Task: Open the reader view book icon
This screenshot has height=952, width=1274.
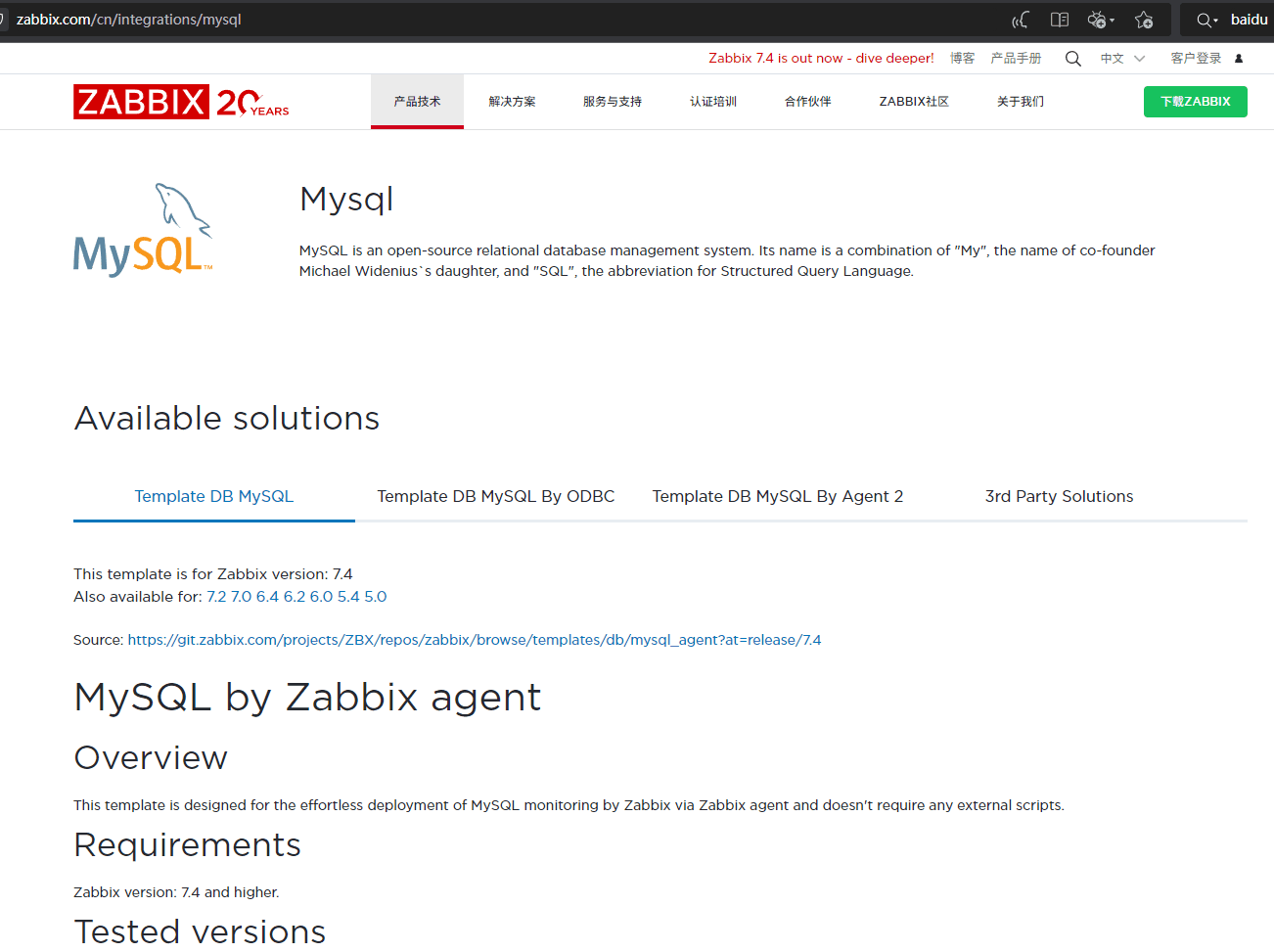Action: coord(1060,20)
